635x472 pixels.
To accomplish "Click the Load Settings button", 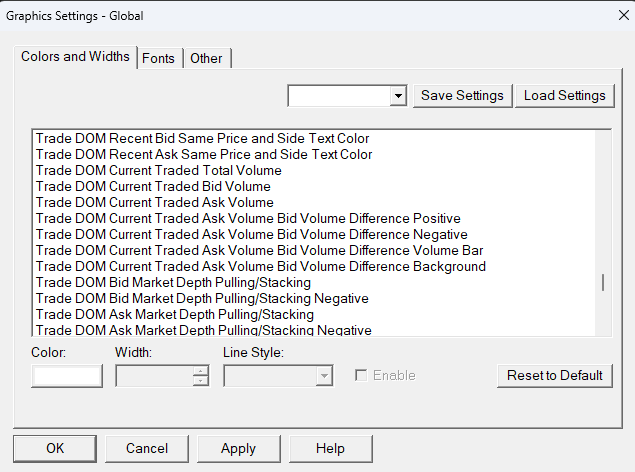I will [x=564, y=95].
